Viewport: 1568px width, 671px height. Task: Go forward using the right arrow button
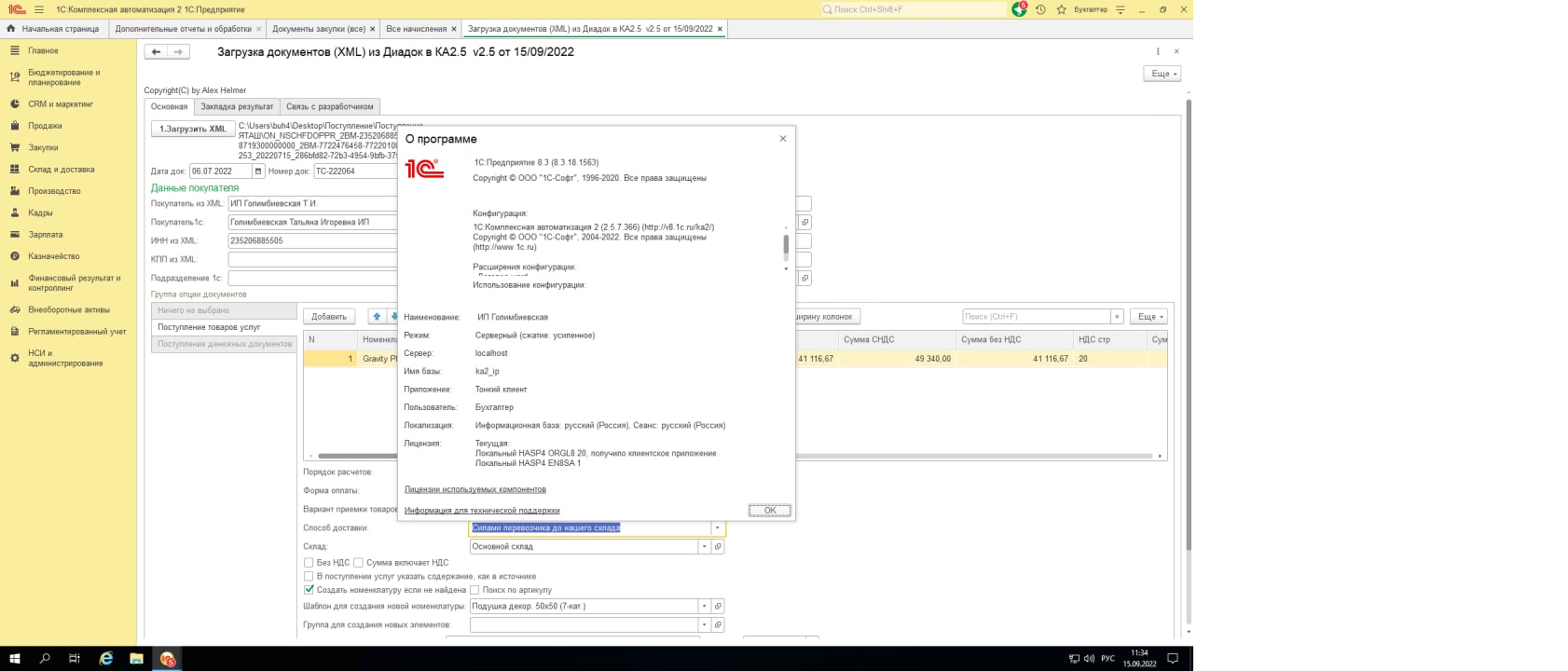[178, 52]
